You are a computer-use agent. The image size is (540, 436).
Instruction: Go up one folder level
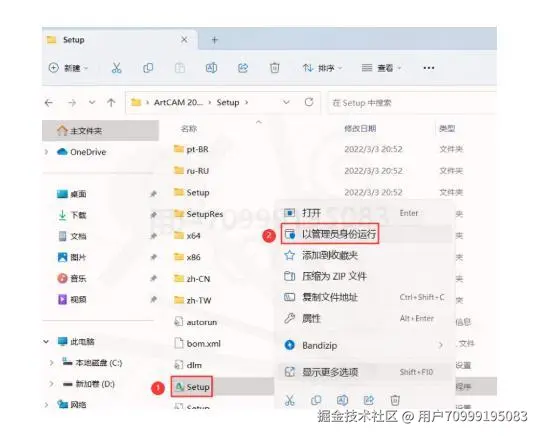click(111, 102)
